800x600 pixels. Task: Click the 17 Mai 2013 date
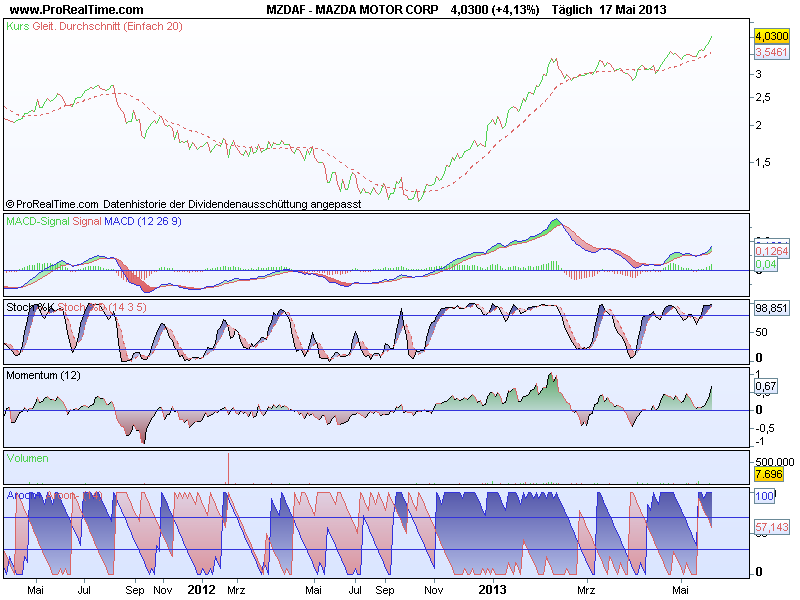[633, 10]
